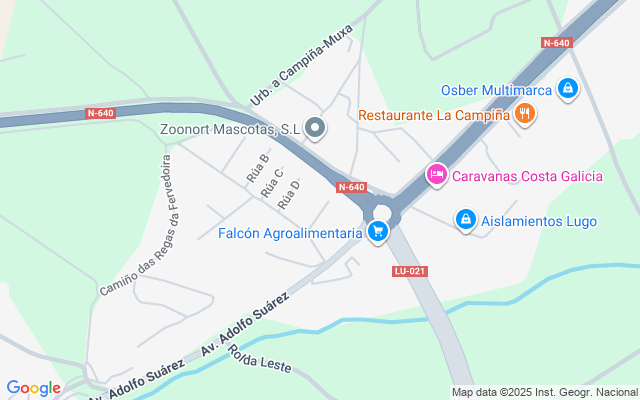Click the Av. Adolfo Suárez road label

tap(245, 324)
